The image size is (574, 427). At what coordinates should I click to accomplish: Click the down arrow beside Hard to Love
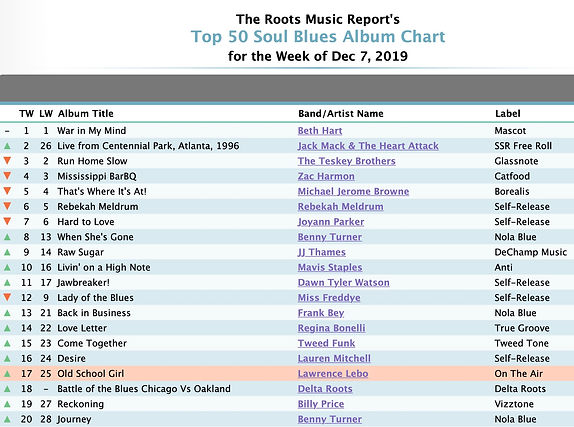(7, 221)
